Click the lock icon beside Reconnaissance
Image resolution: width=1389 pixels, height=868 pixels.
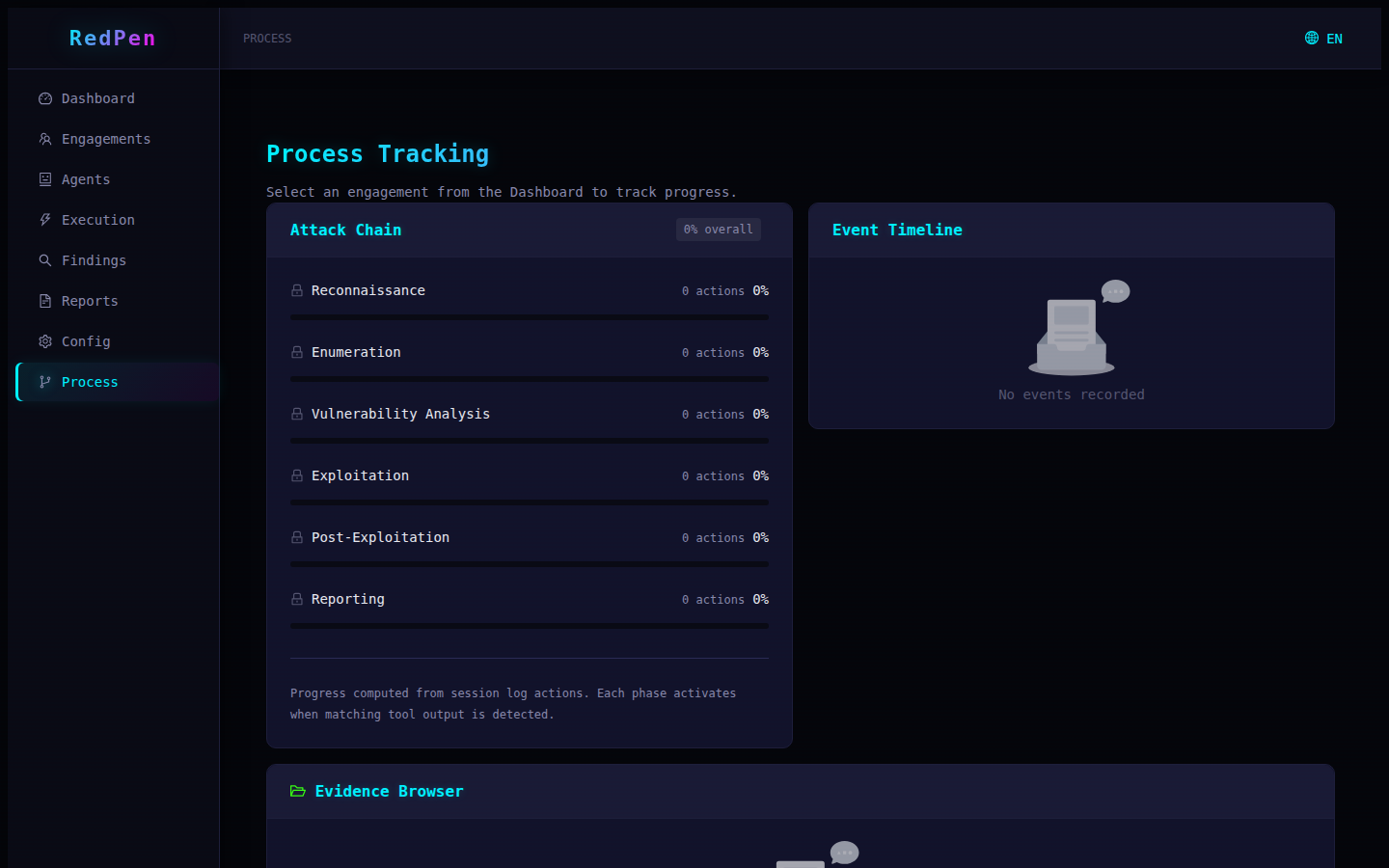pos(297,290)
